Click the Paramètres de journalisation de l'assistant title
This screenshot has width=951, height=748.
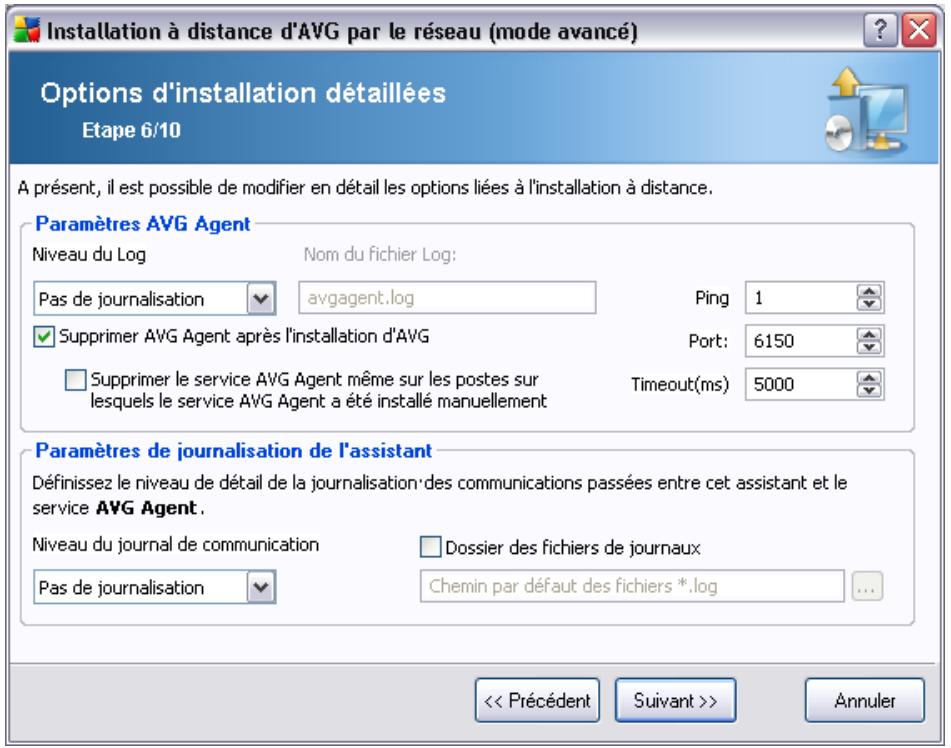(234, 451)
